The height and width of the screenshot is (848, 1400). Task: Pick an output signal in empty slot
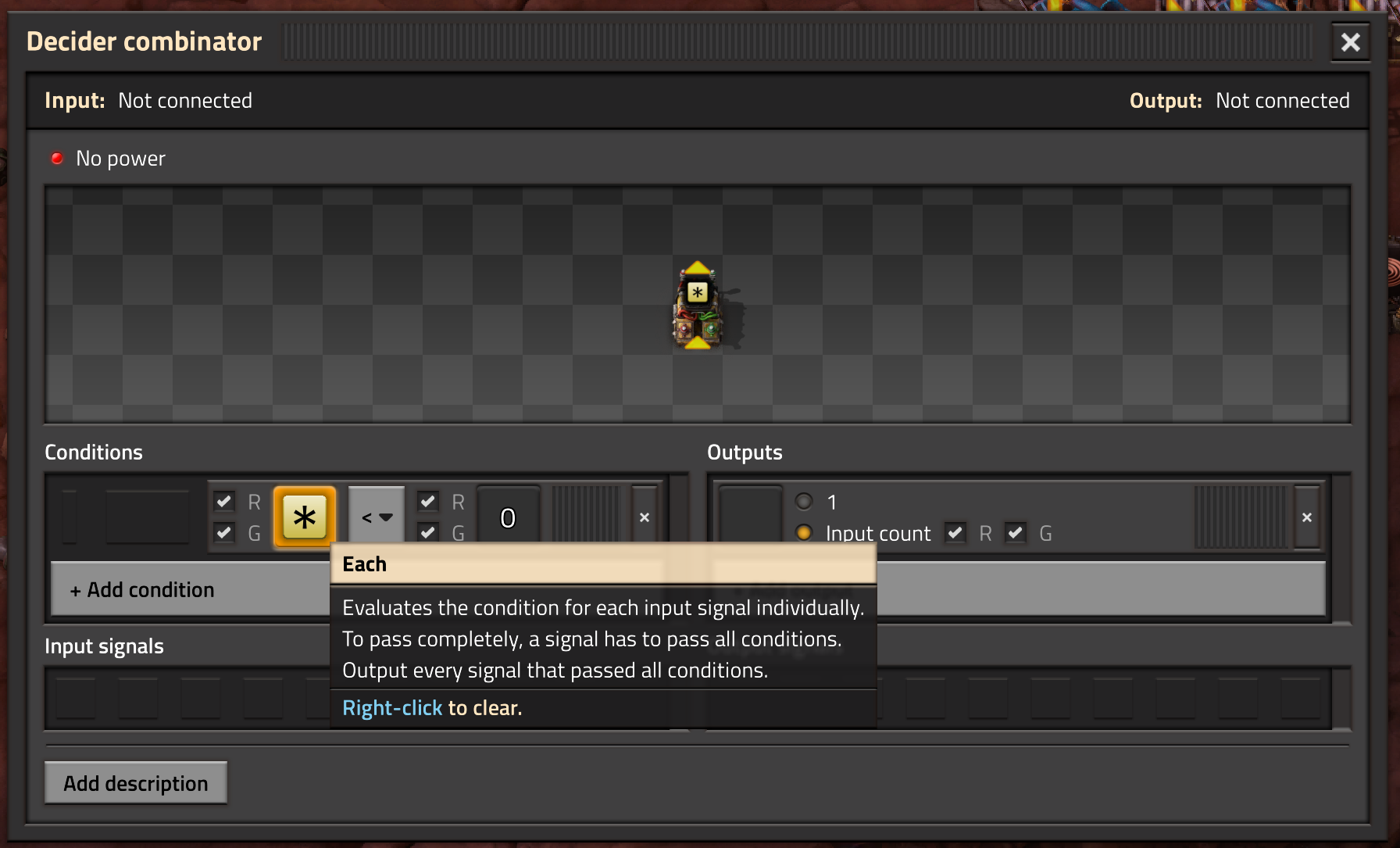[750, 517]
